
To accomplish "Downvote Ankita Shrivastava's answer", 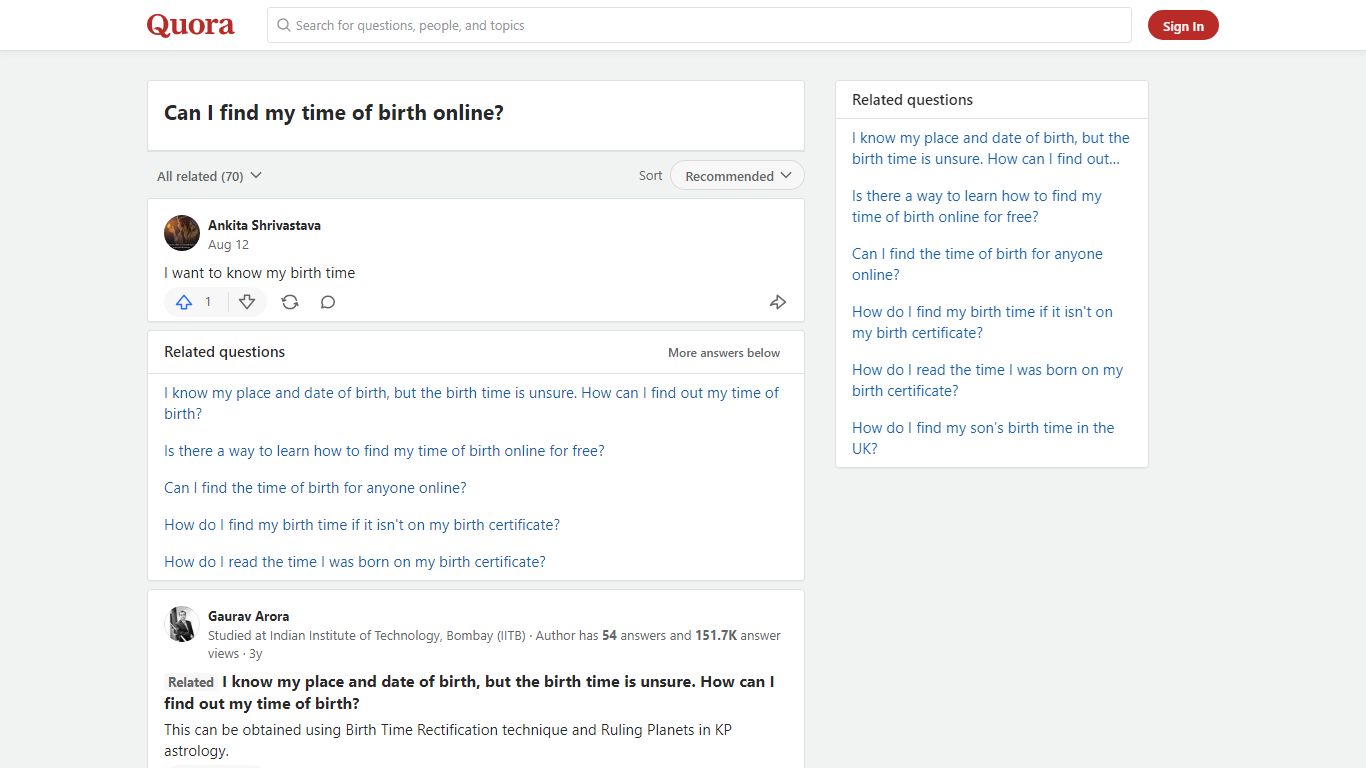I will coord(247,302).
